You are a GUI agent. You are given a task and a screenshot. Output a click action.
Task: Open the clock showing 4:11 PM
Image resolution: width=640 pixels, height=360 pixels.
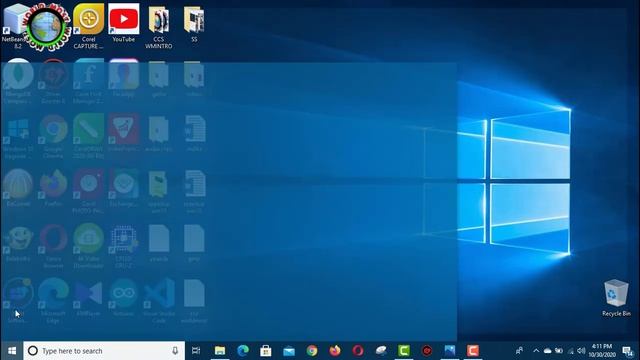(x=602, y=351)
